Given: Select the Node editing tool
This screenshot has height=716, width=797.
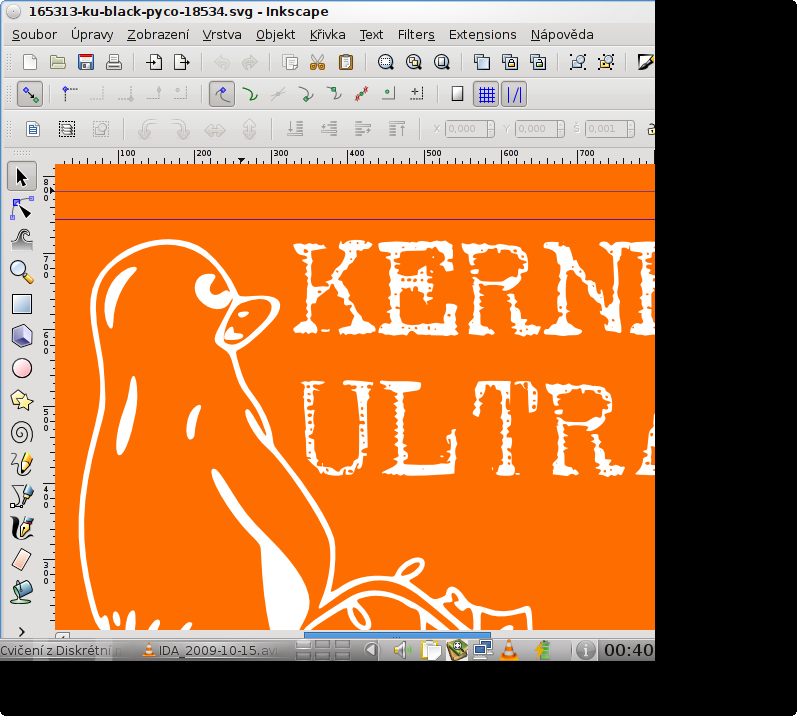Looking at the screenshot, I should coord(21,208).
